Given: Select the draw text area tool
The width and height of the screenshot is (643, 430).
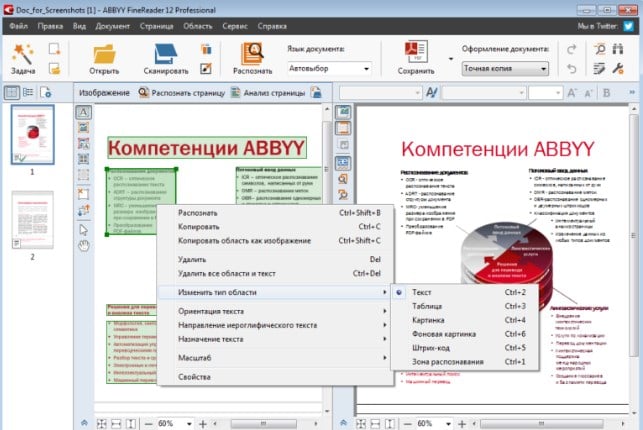Looking at the screenshot, I should coord(83,112).
